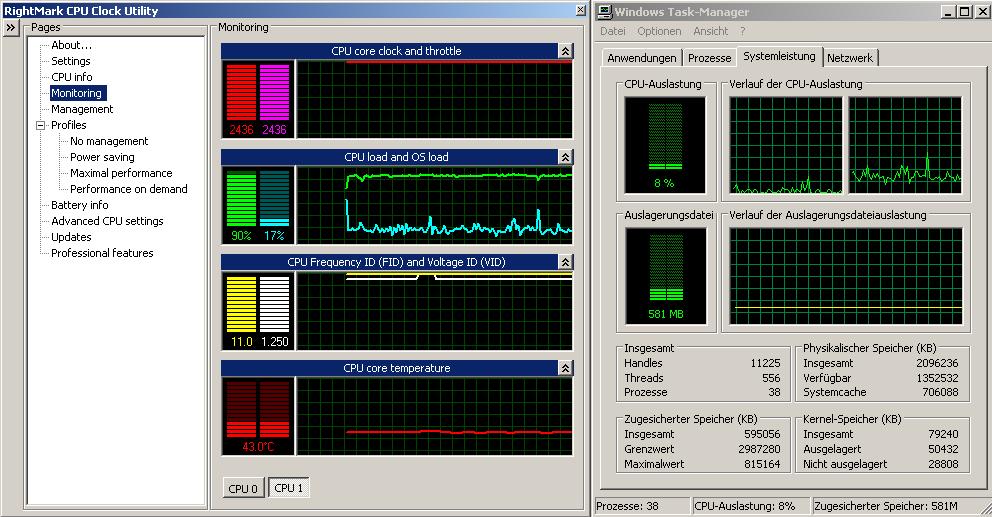Open the Maximal performance profile
Screen dimensions: 992x517
click(121, 173)
